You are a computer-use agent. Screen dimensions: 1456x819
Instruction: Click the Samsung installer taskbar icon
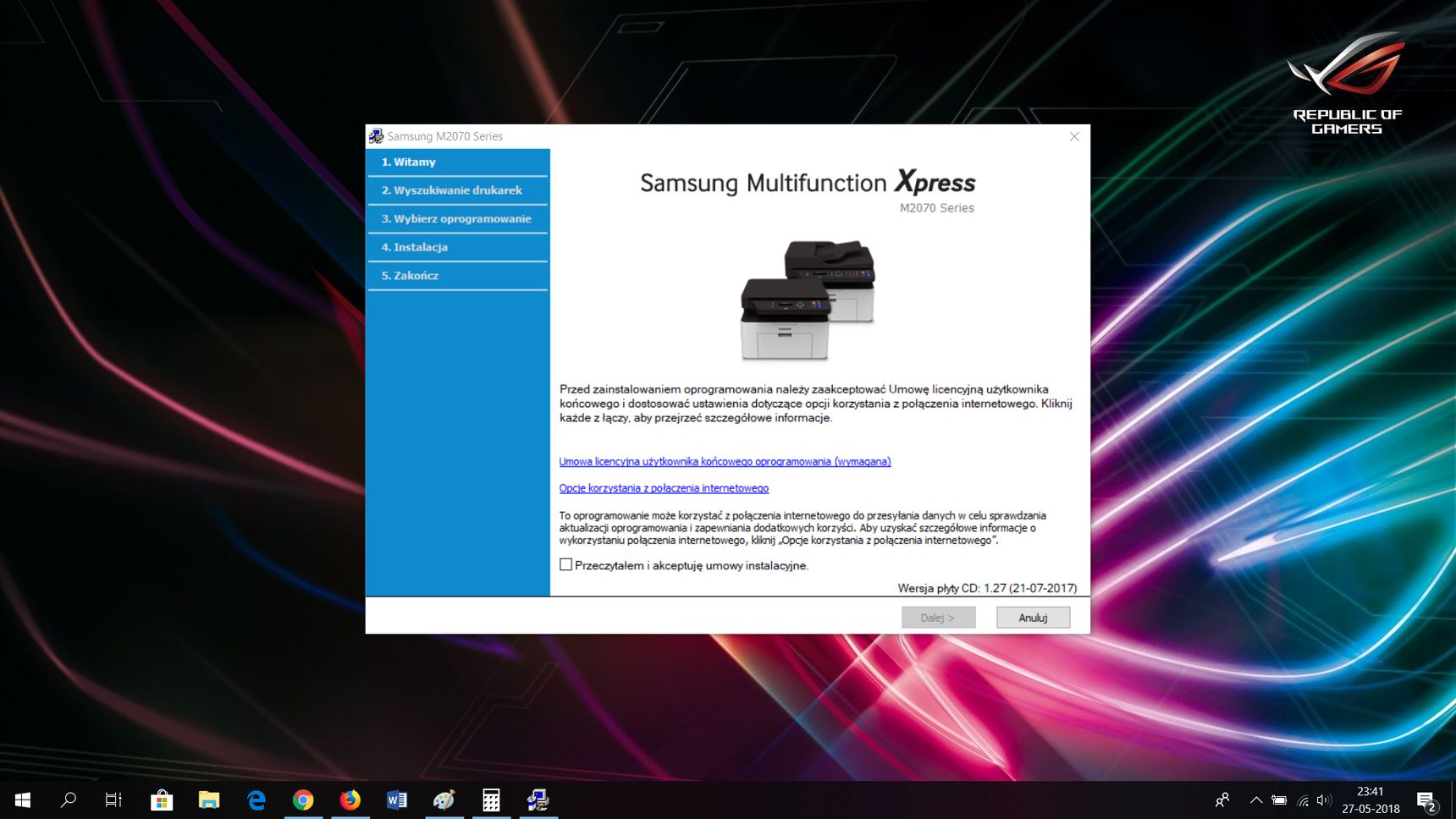click(x=538, y=800)
